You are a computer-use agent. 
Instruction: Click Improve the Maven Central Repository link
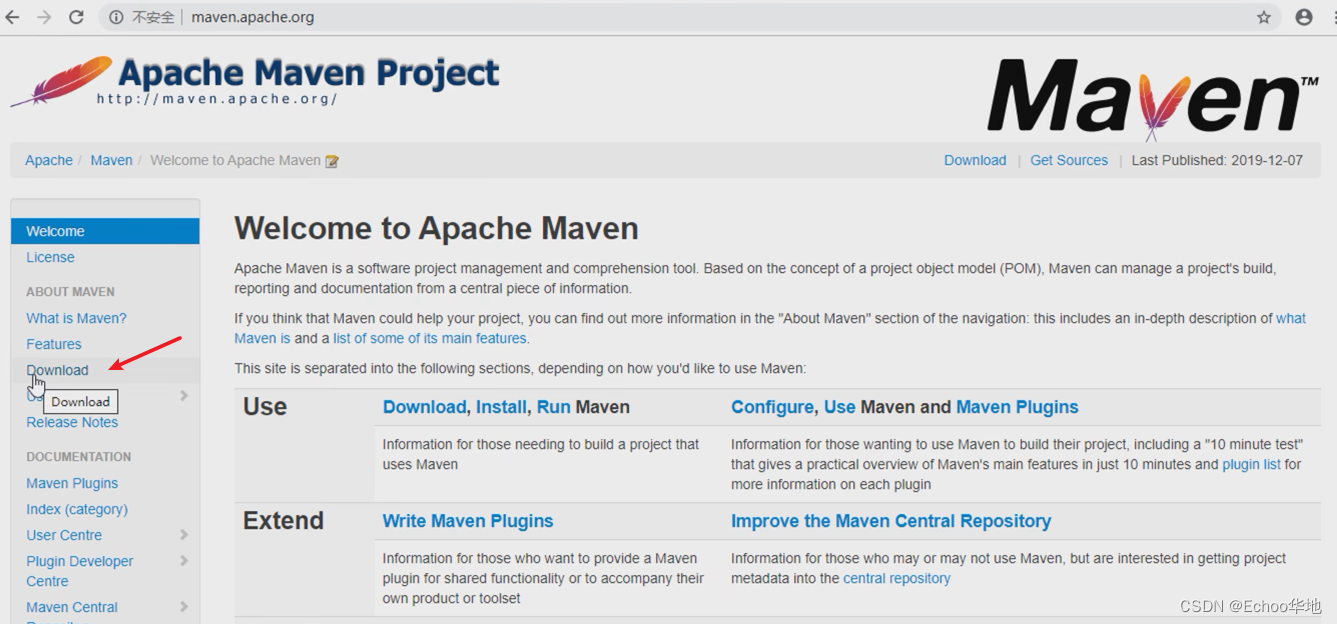(891, 521)
